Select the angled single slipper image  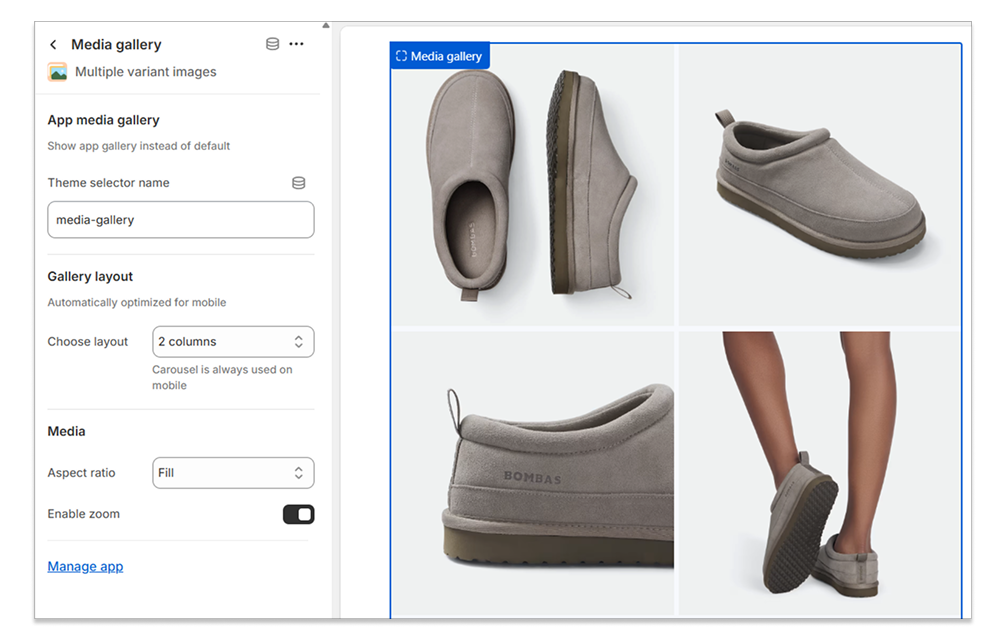pos(819,185)
